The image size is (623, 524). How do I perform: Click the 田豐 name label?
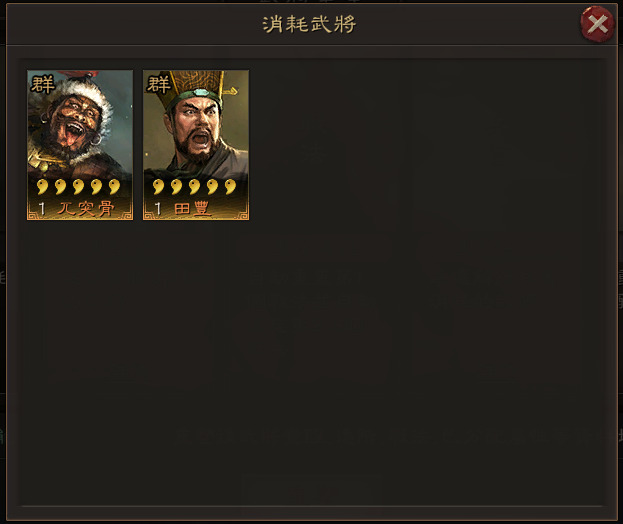coord(192,209)
